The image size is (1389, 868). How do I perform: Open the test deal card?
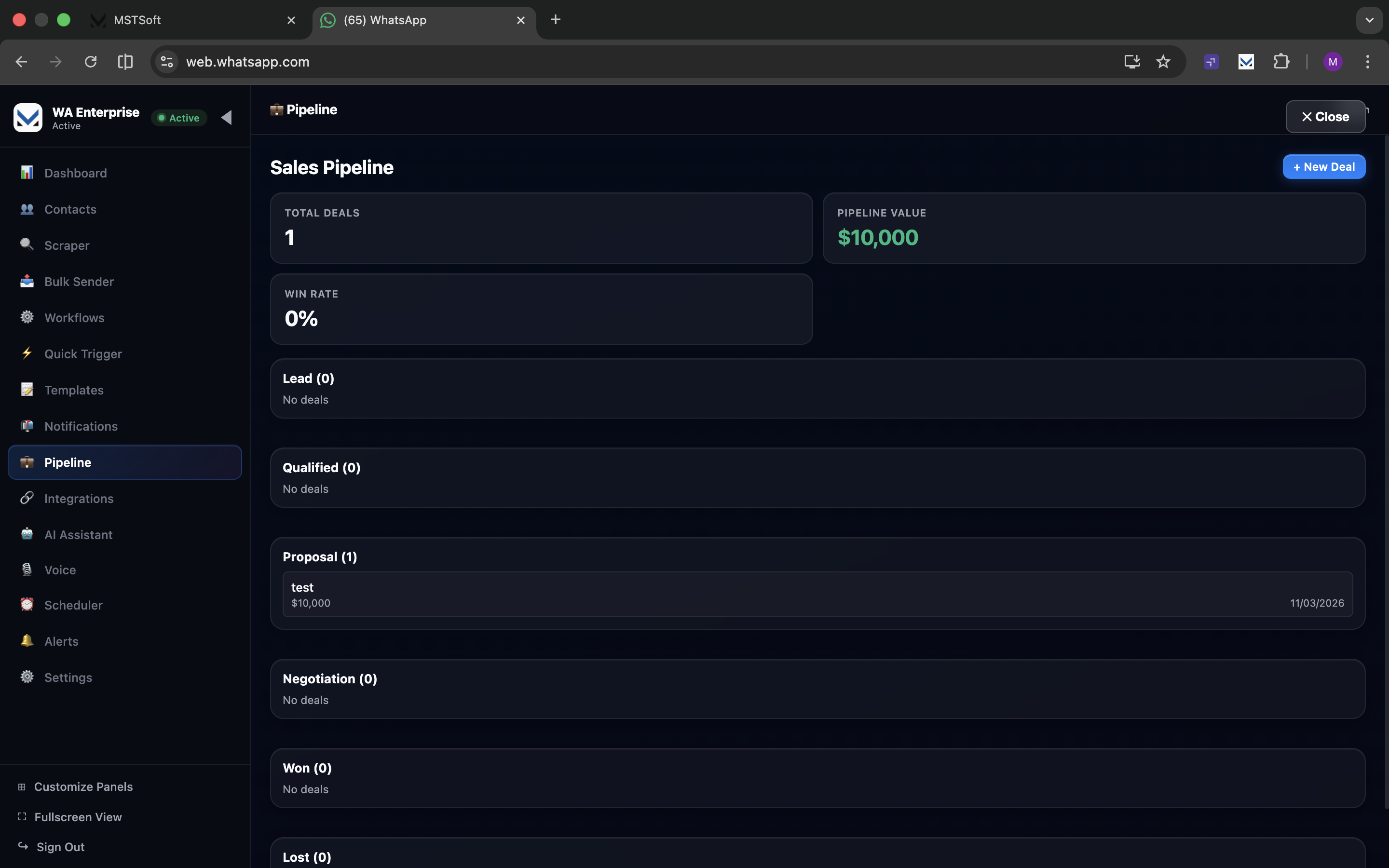coord(817,594)
